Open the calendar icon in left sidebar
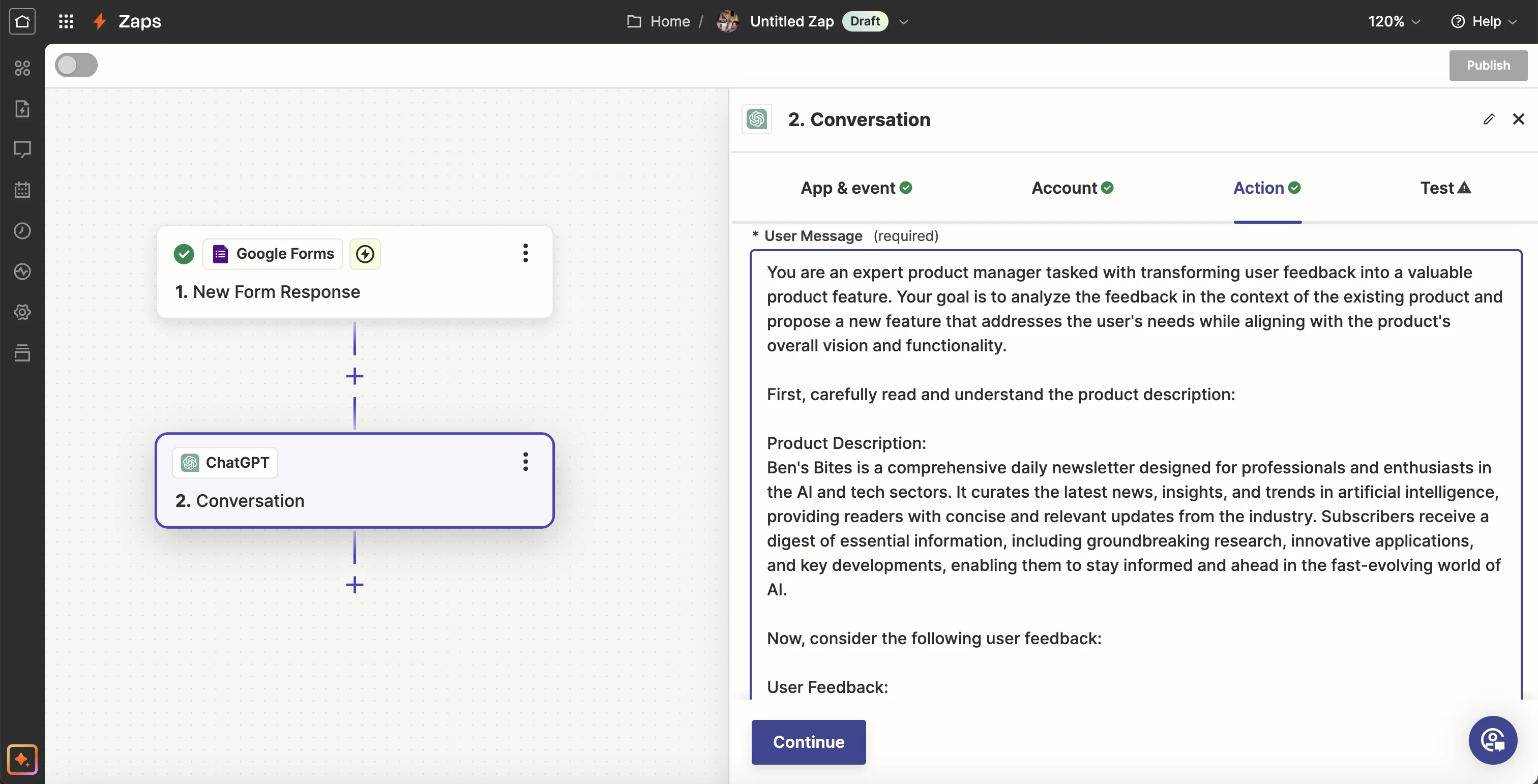 (22, 190)
